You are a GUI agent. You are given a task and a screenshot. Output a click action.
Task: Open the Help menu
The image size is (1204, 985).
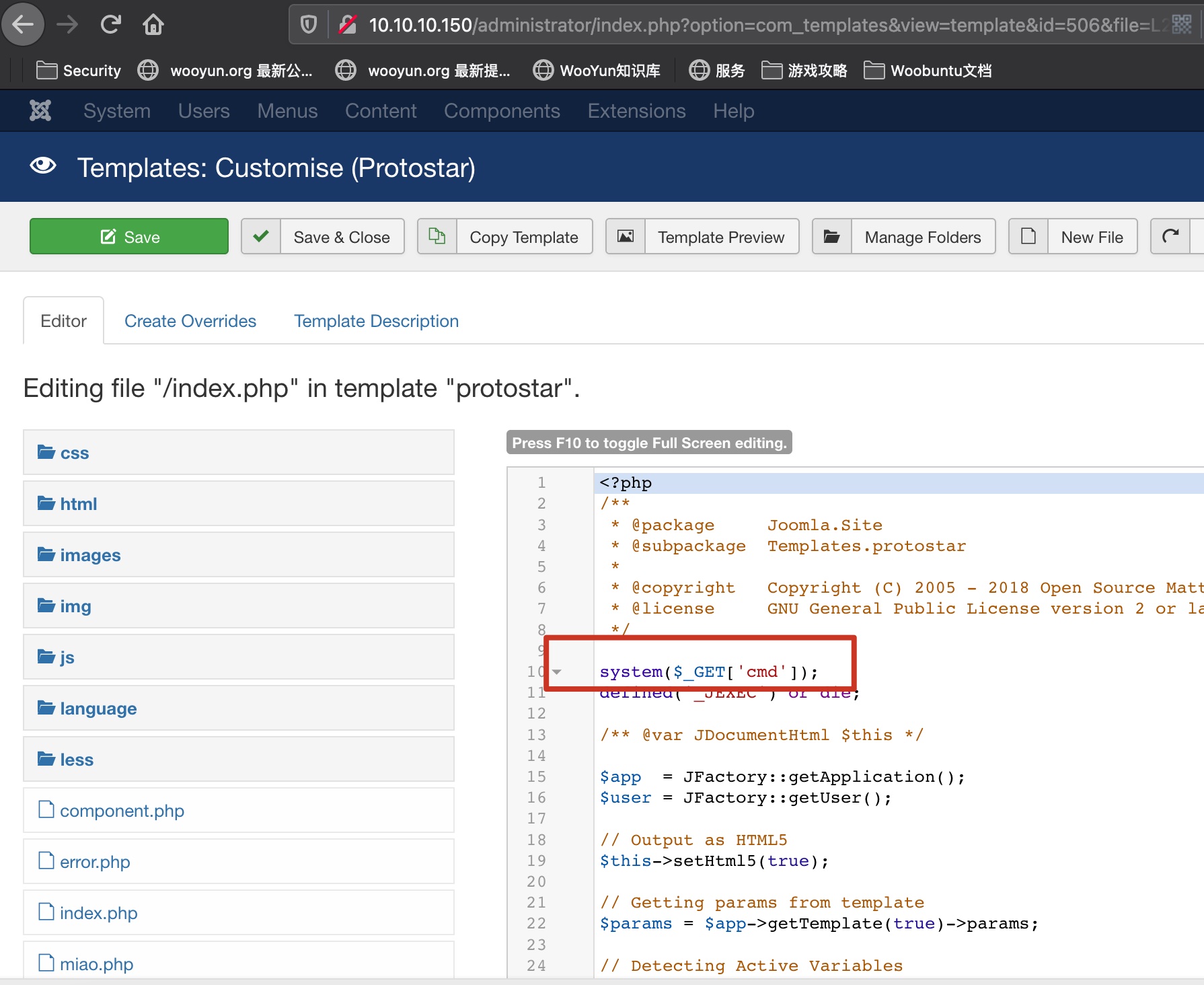point(734,110)
